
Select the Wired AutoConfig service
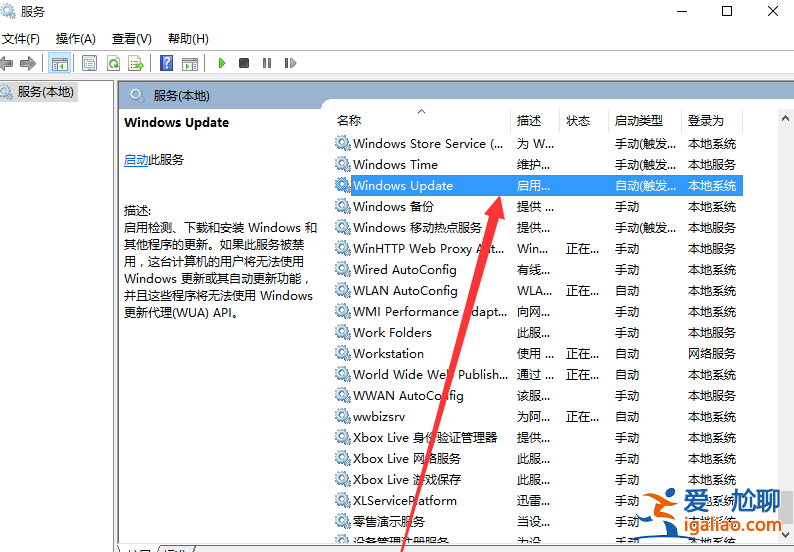[538, 270]
